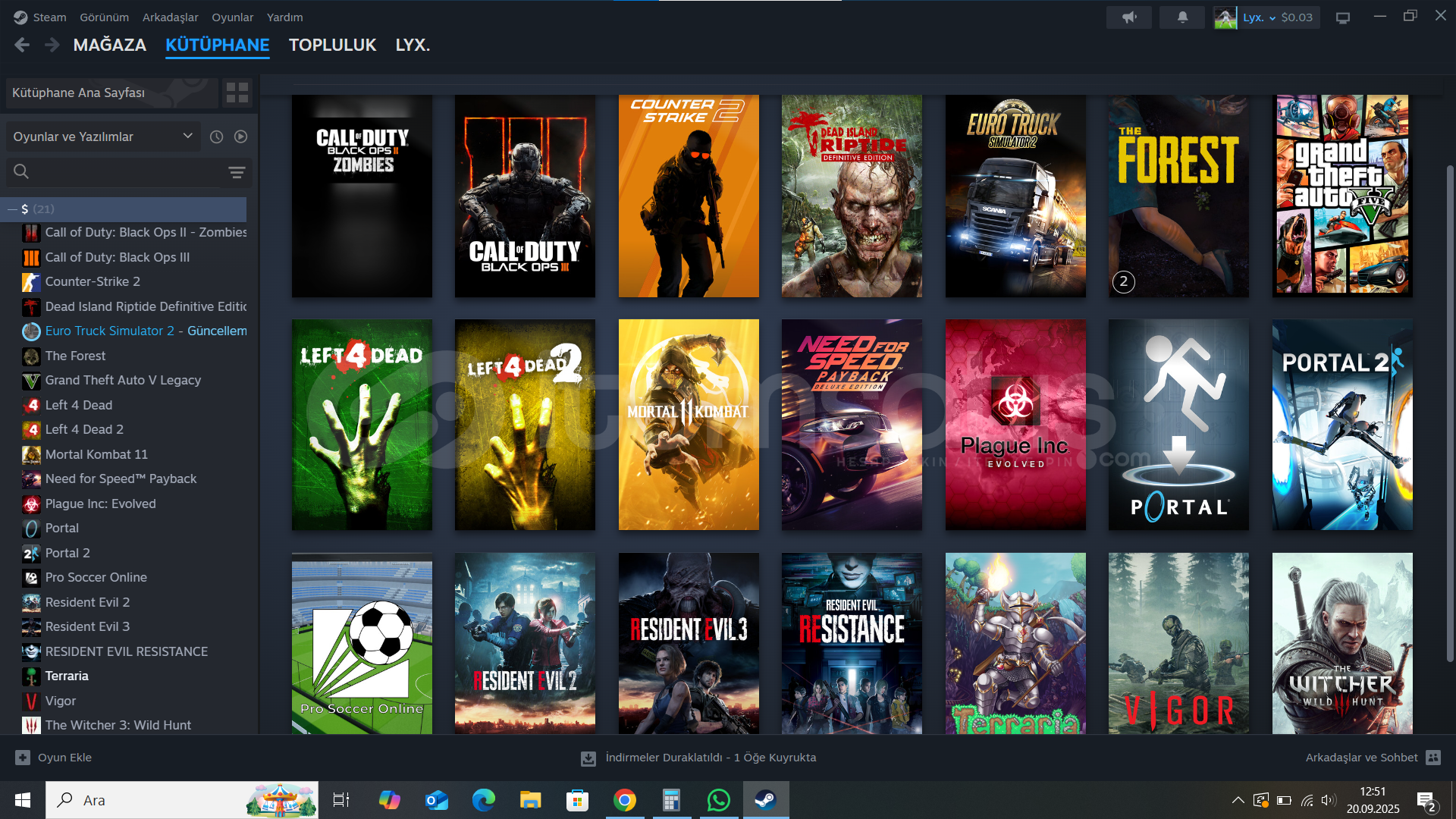Open the Görünüm menu
Image resolution: width=1456 pixels, height=819 pixels.
105,17
